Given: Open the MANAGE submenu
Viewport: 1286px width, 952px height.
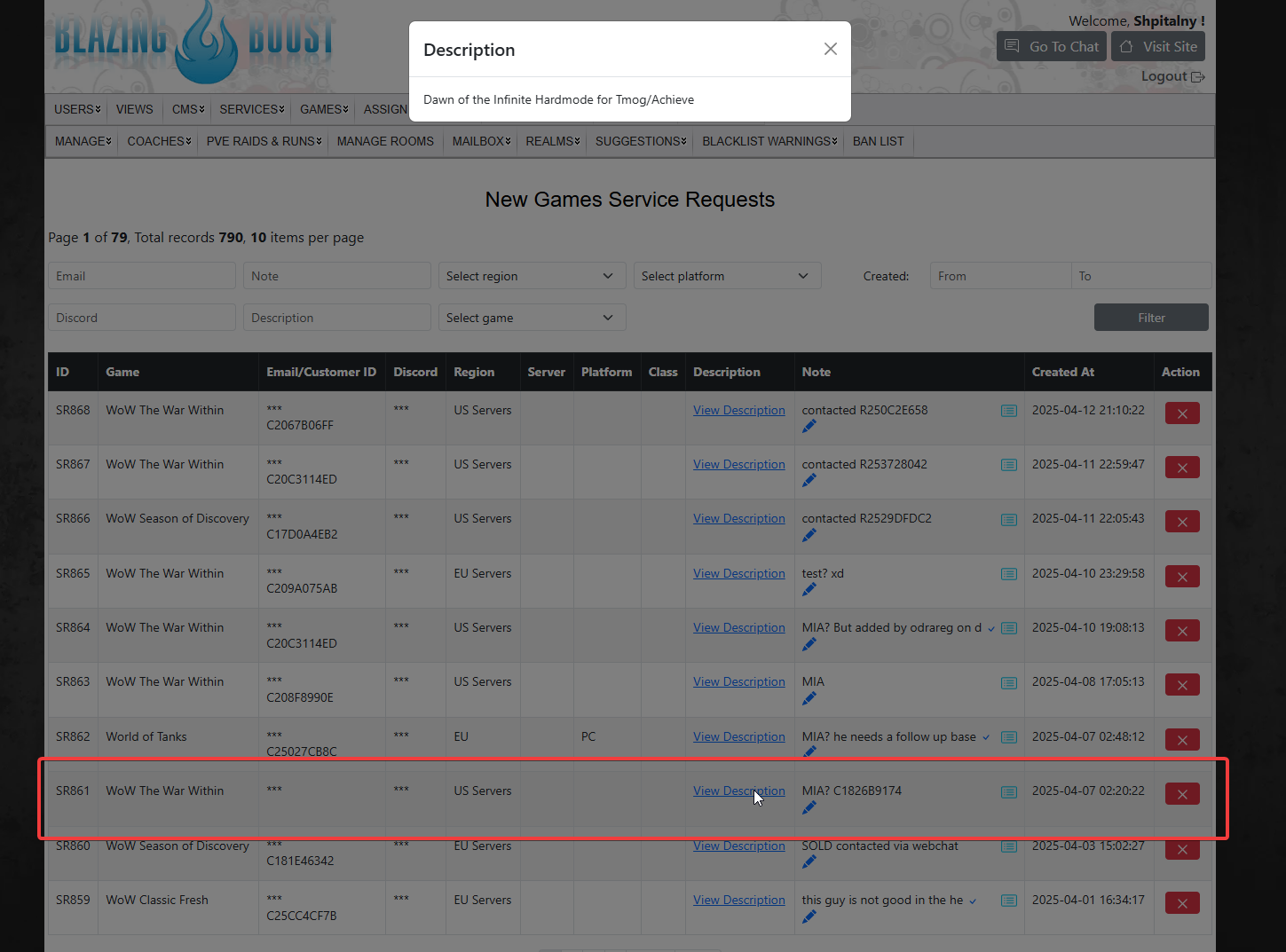Looking at the screenshot, I should (83, 141).
